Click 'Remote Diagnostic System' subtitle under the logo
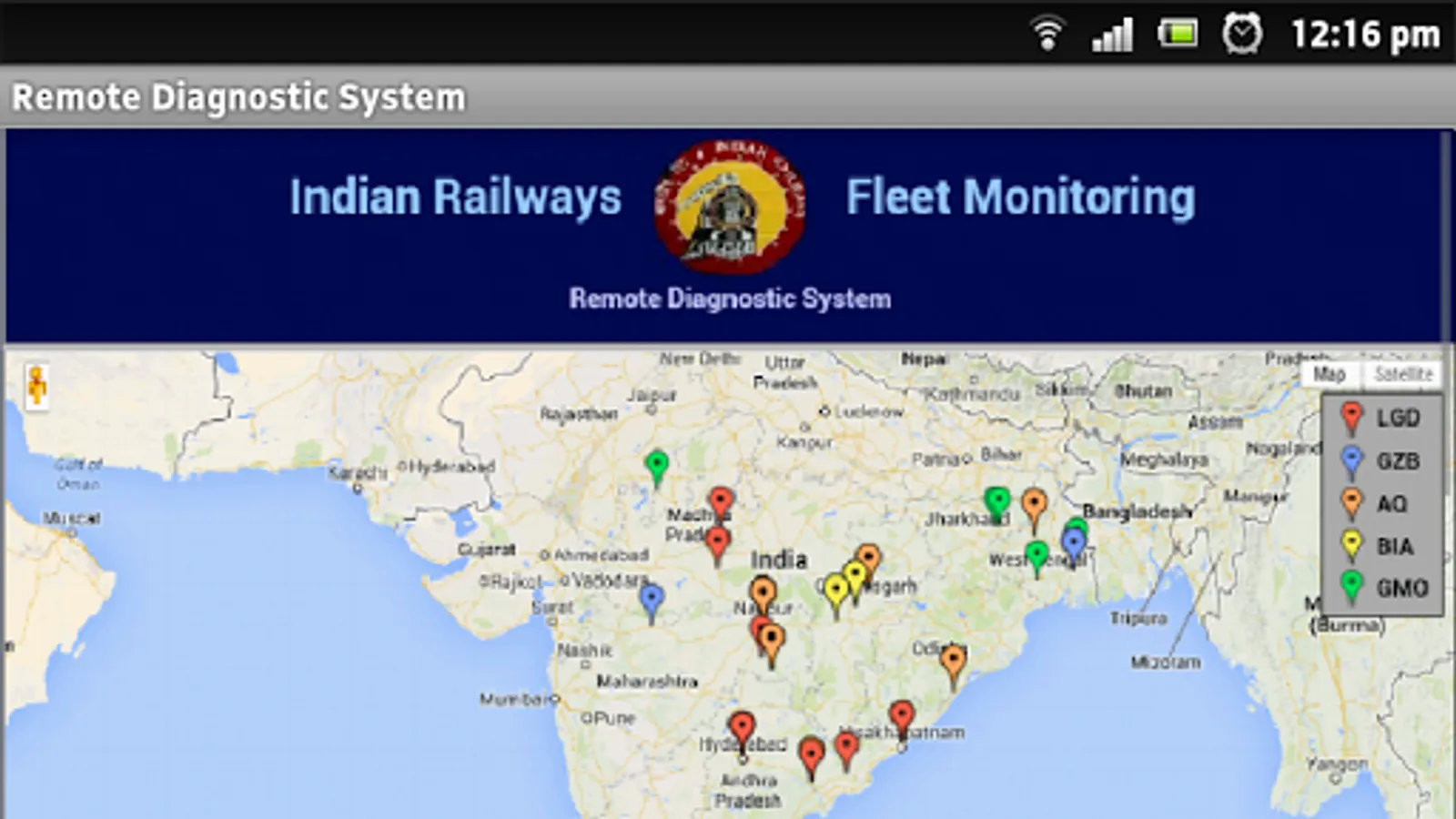This screenshot has width=1456, height=819. click(730, 298)
